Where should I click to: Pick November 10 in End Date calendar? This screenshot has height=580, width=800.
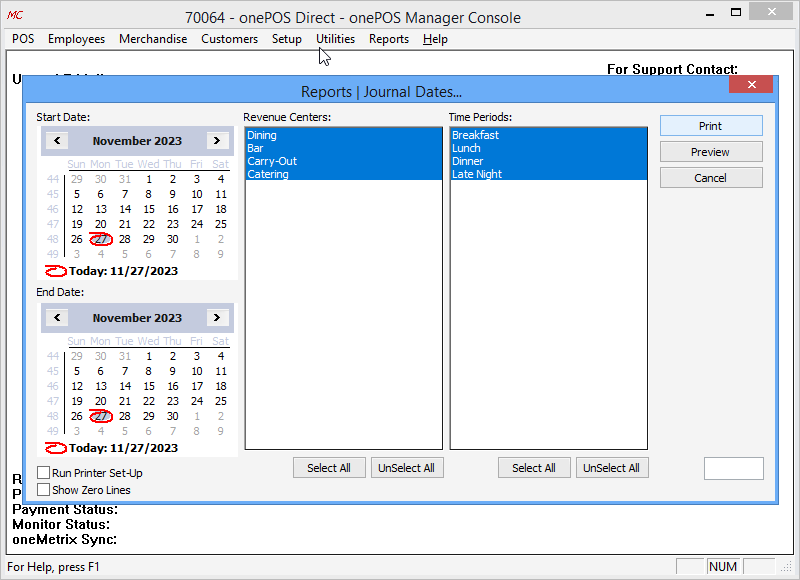point(197,371)
